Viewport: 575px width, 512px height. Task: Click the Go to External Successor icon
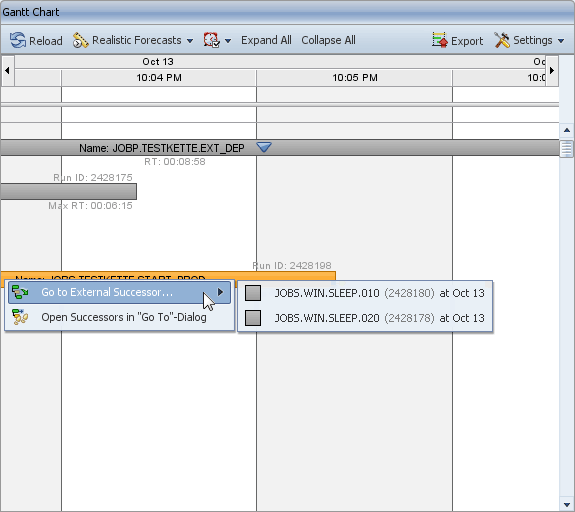click(x=20, y=292)
